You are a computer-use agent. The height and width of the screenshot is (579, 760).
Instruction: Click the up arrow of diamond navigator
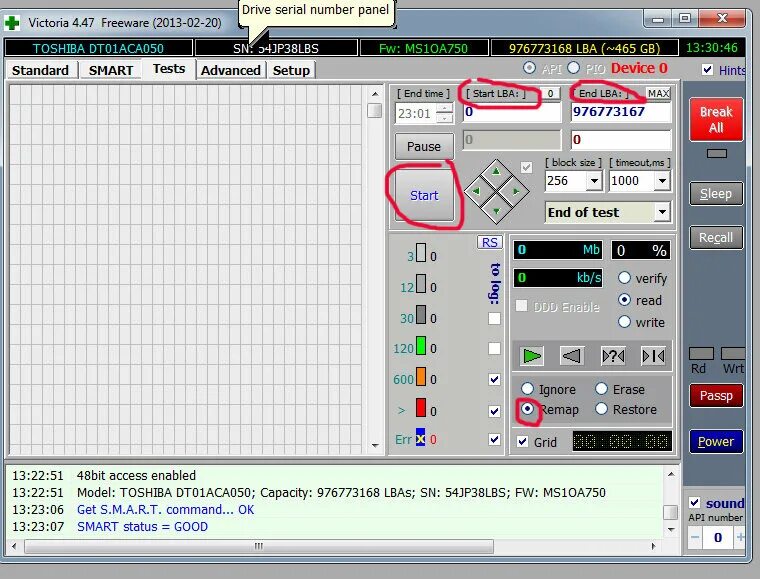(x=496, y=172)
